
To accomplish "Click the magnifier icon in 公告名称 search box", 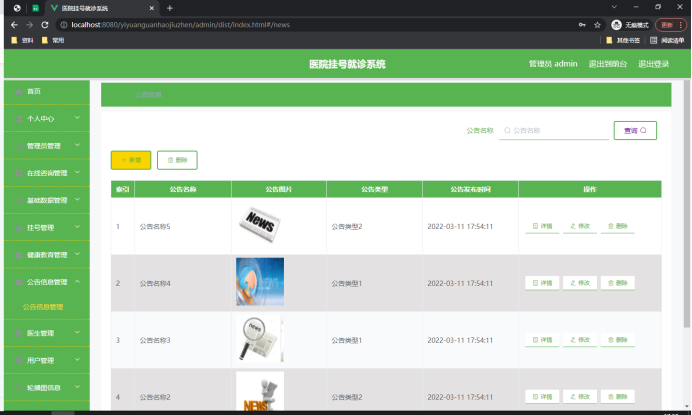I will click(x=507, y=130).
